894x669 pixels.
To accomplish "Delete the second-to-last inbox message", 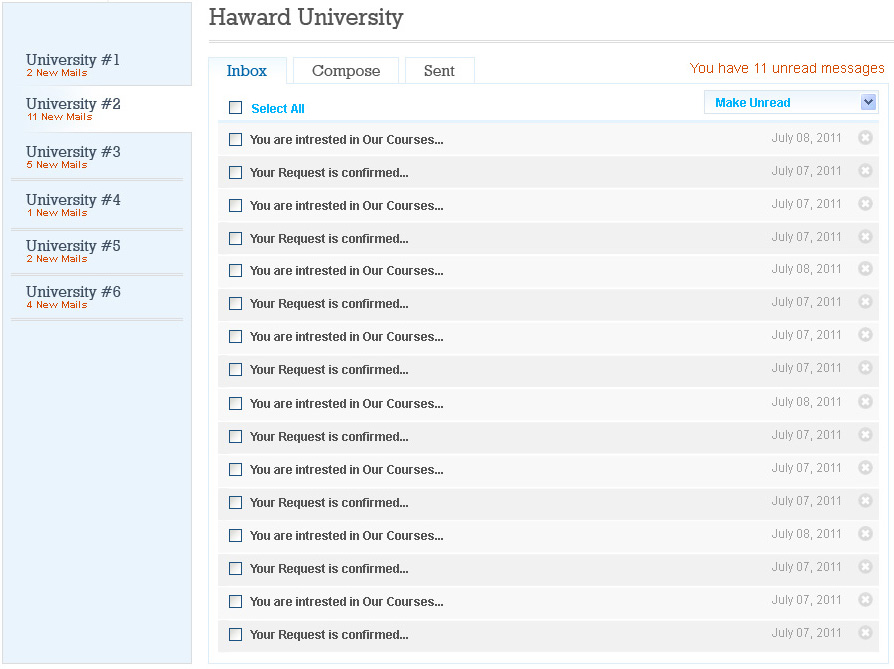I will pos(865,600).
